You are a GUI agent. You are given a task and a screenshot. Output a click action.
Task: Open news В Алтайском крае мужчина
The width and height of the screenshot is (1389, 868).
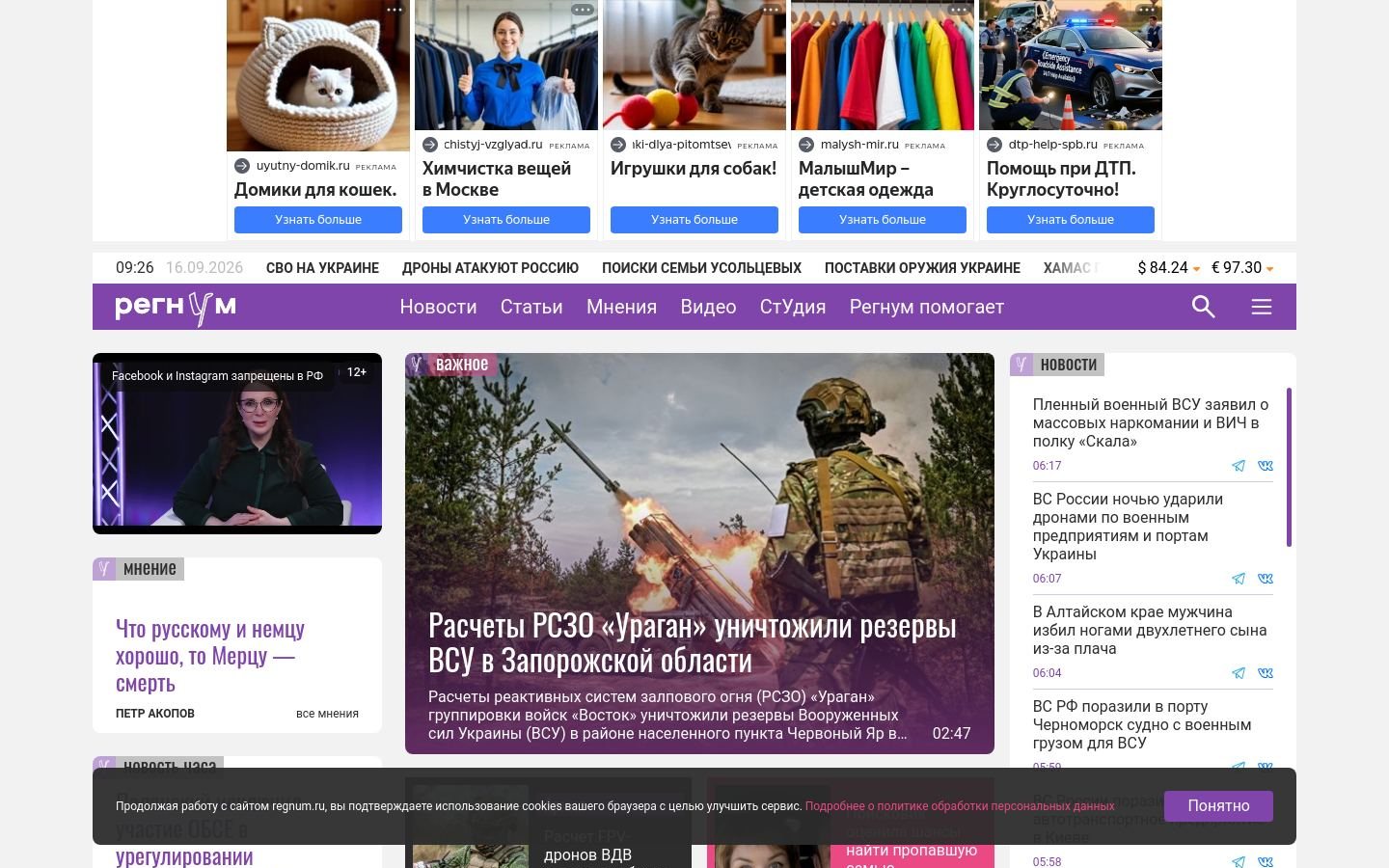pyautogui.click(x=1150, y=630)
